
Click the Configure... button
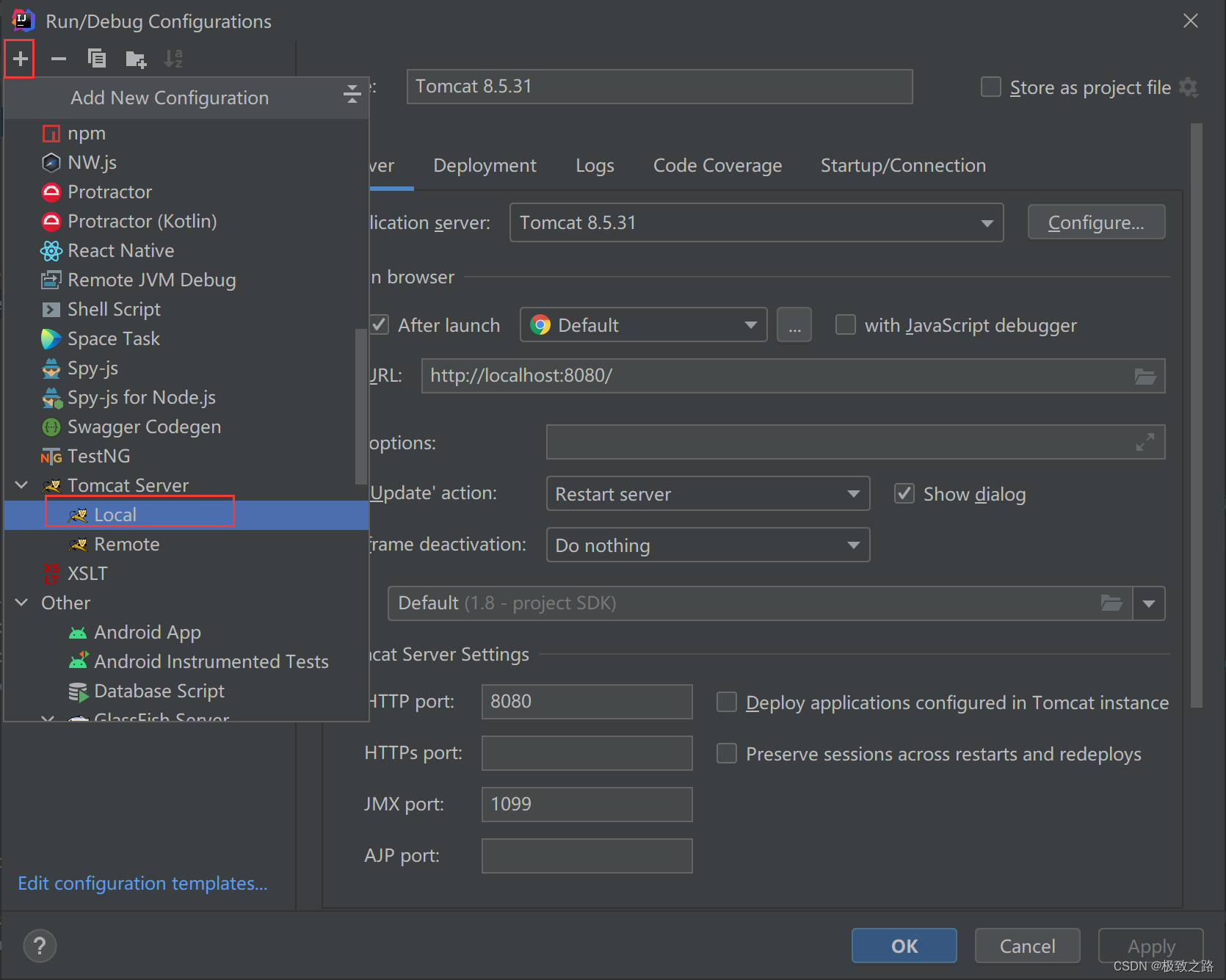(1096, 222)
